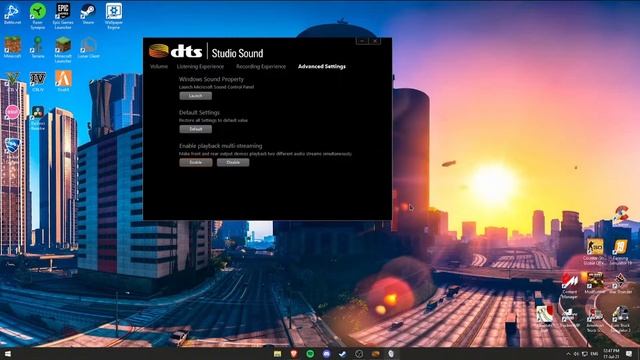Select the orange FiveM desktop icon
640x360 pixels.
[x=63, y=81]
